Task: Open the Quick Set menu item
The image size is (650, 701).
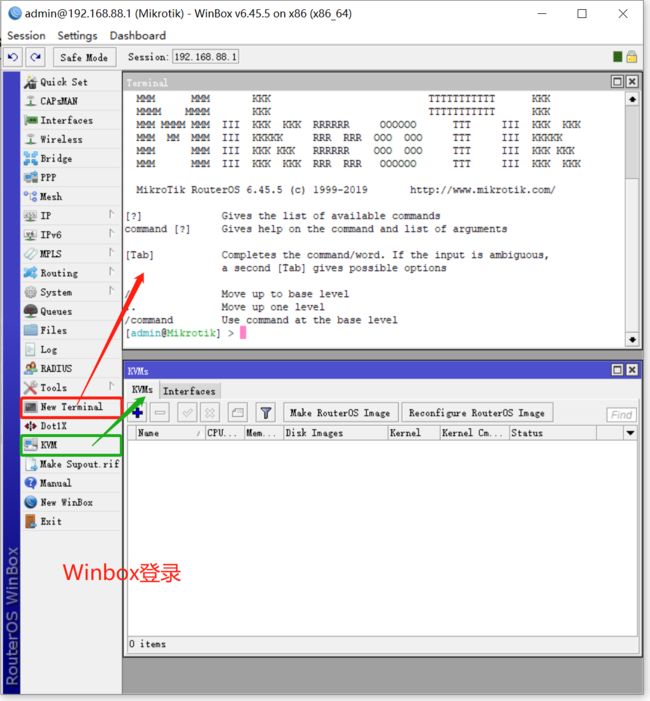Action: [71, 82]
